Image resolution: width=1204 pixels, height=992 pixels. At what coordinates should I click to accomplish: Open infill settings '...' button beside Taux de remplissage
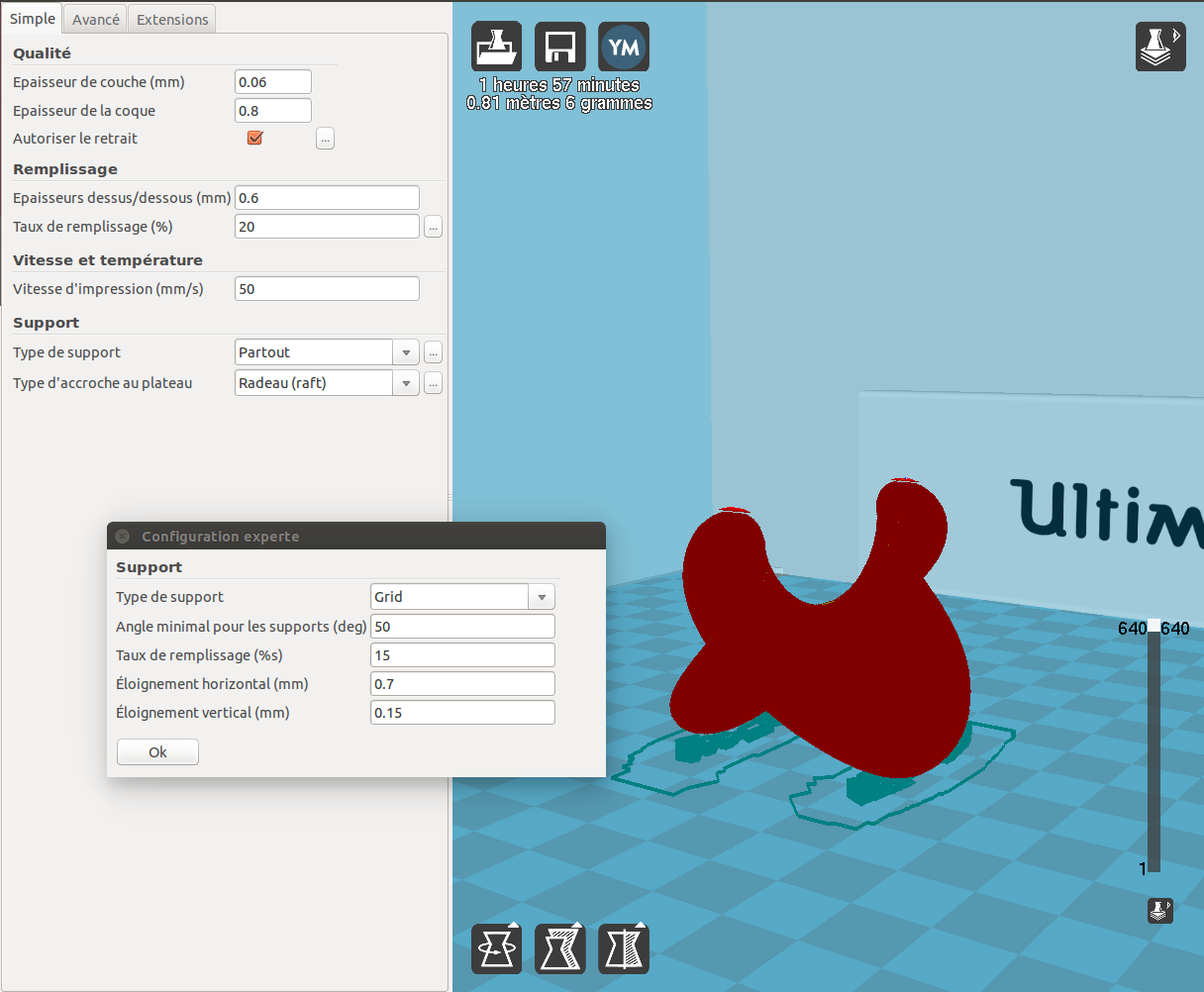pyautogui.click(x=433, y=227)
